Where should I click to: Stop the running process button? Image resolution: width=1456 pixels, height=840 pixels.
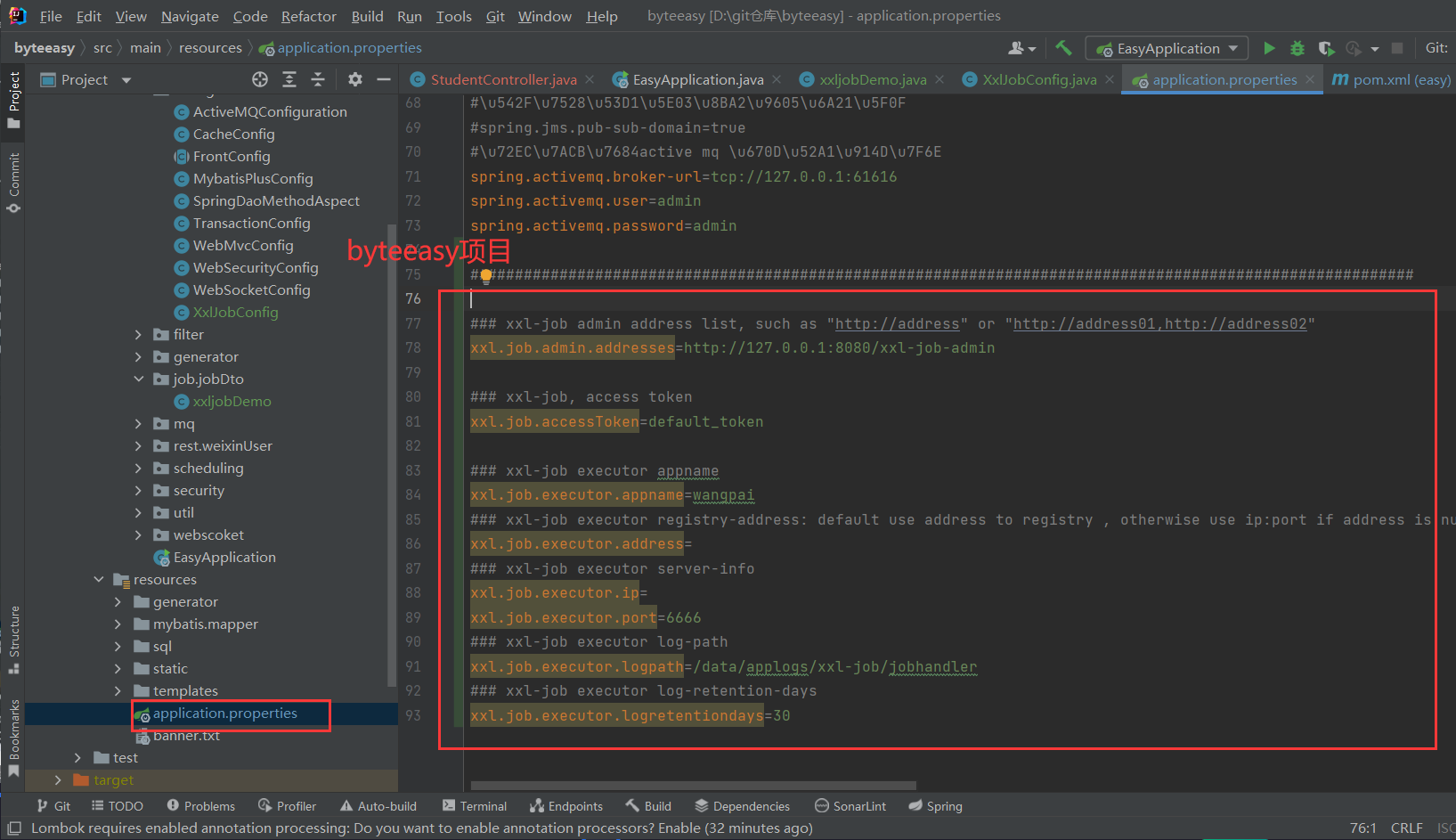(1397, 48)
